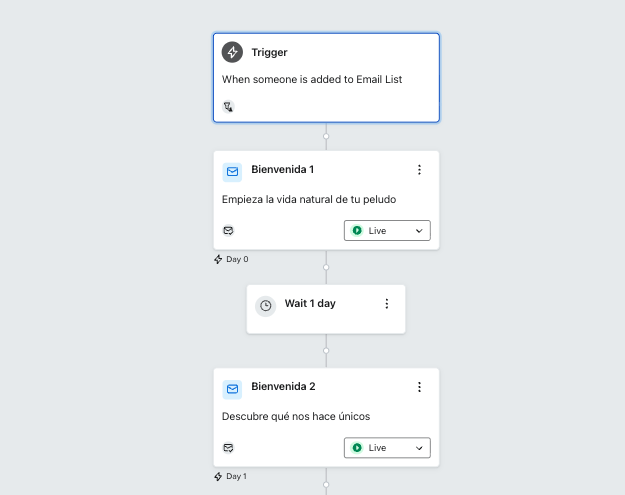625x495 pixels.
Task: Click the Trigger lightning bolt icon
Action: [x=232, y=52]
